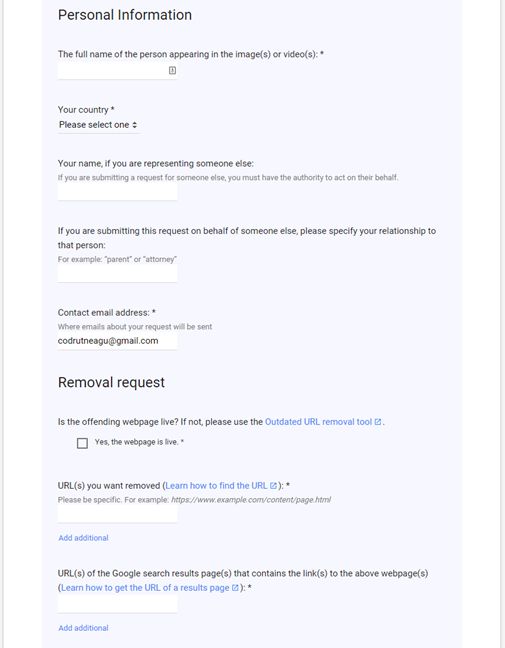Open the 'Please select one' country dropdown
Screen dimensions: 505x648
[98, 125]
